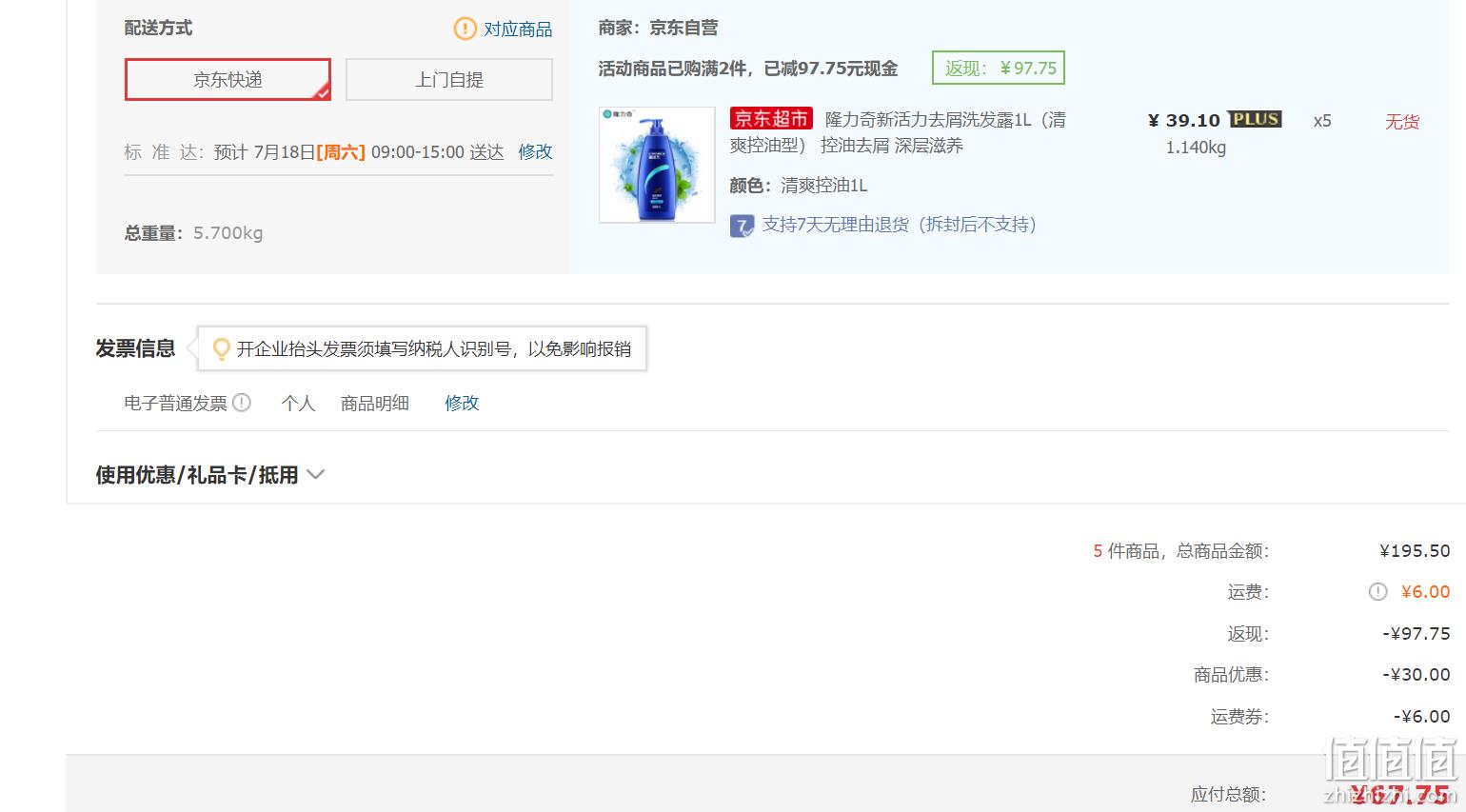The width and height of the screenshot is (1466, 812).
Task: Click the info icon next to 运费 amount
Action: coord(1377,592)
